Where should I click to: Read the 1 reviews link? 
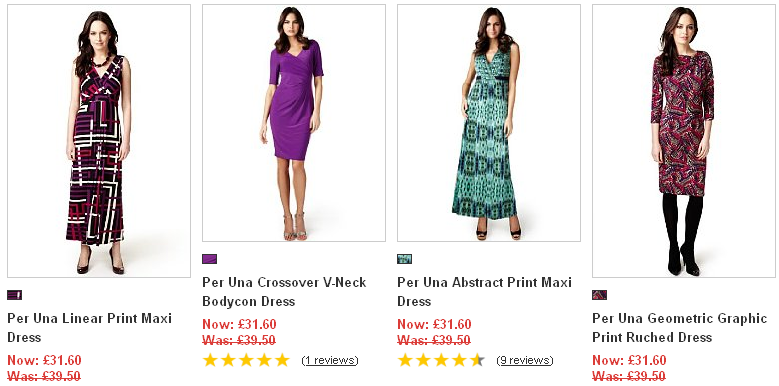pyautogui.click(x=330, y=360)
